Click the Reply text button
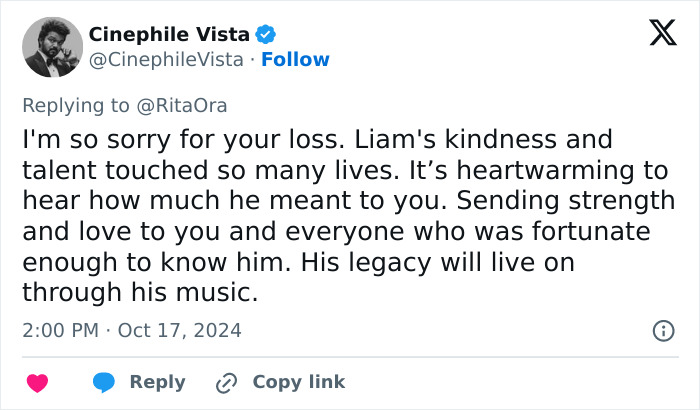 pos(158,382)
